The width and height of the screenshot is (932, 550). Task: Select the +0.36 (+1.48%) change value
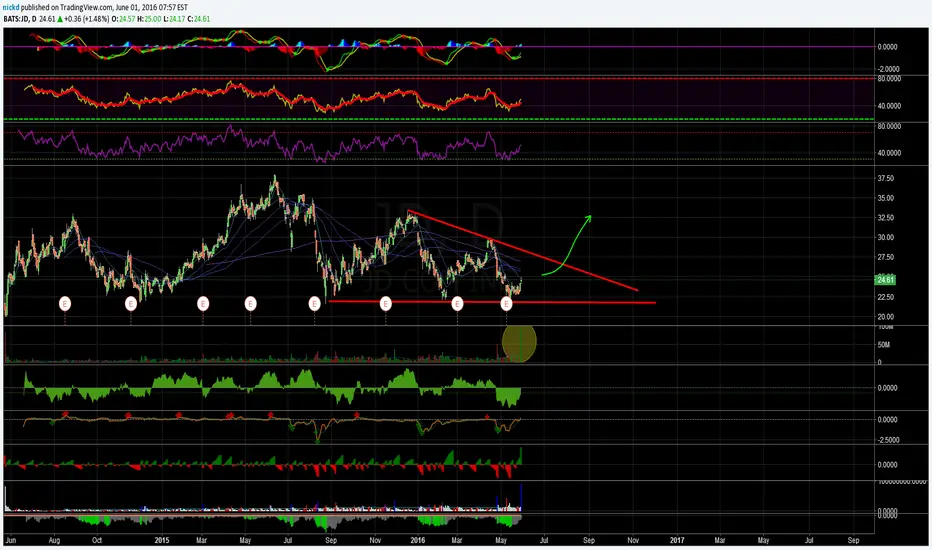tap(87, 19)
